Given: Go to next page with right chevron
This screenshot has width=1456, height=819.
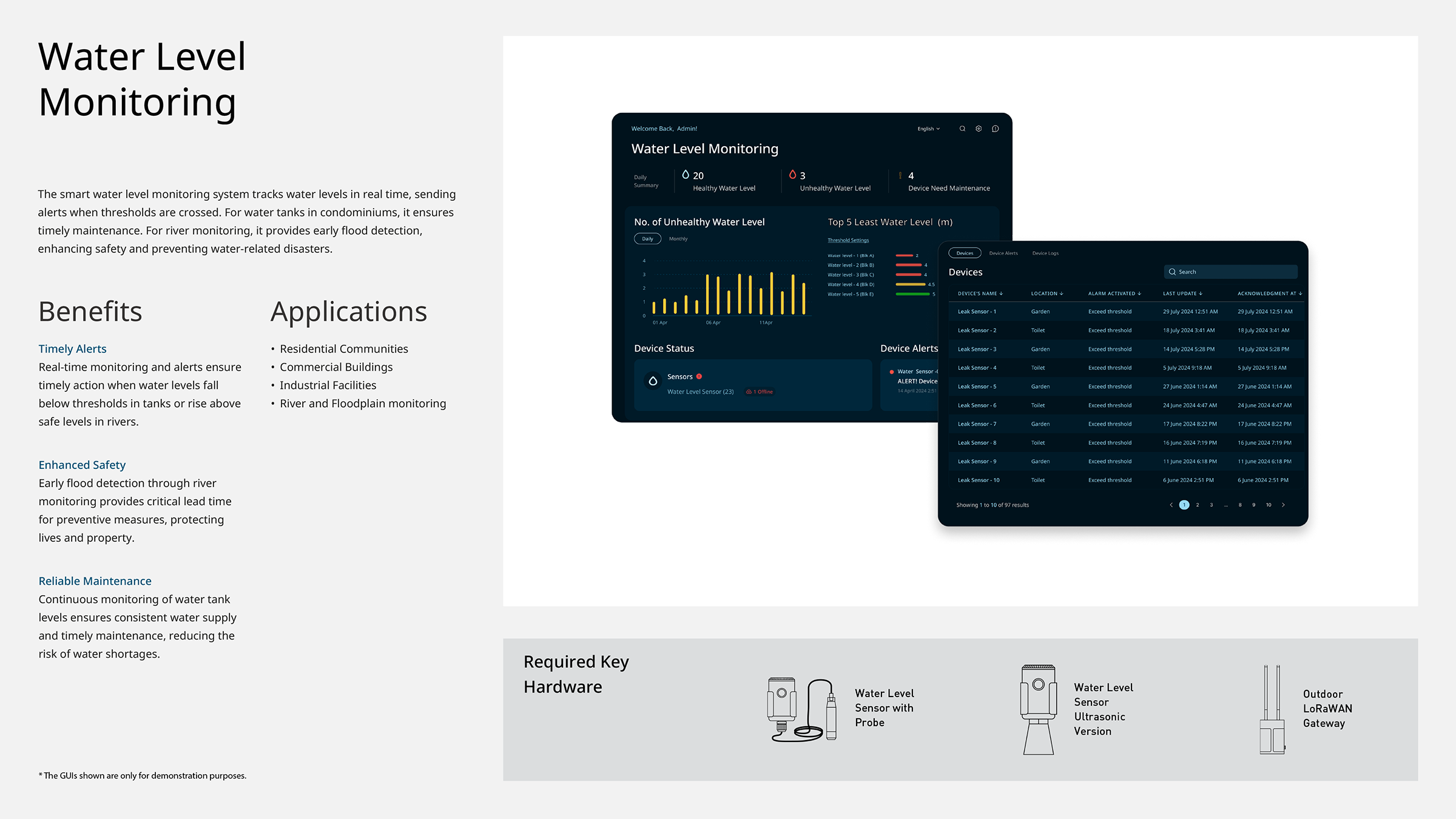Looking at the screenshot, I should (x=1283, y=505).
